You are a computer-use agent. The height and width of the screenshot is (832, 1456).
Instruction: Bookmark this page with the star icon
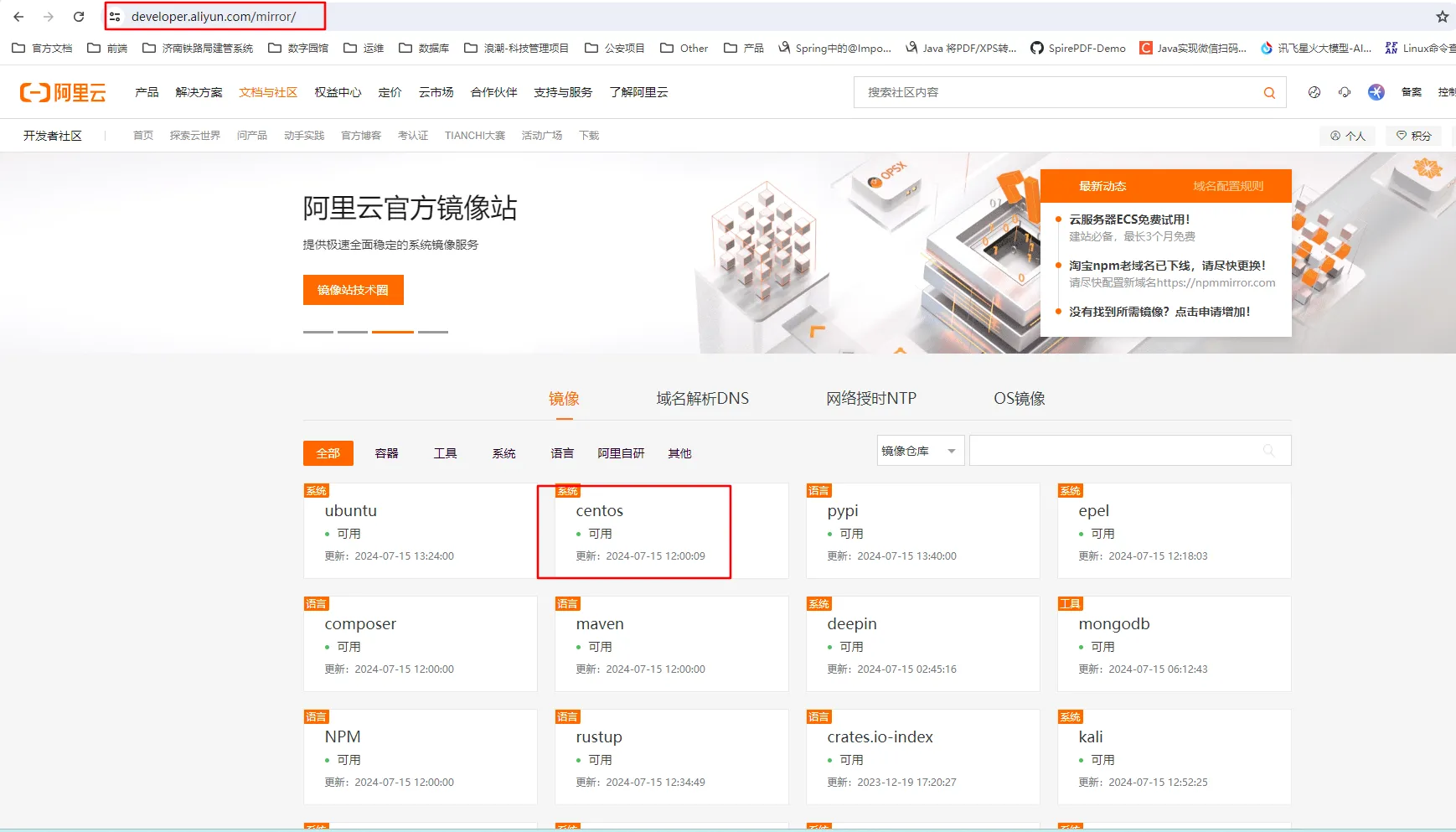(x=1442, y=17)
